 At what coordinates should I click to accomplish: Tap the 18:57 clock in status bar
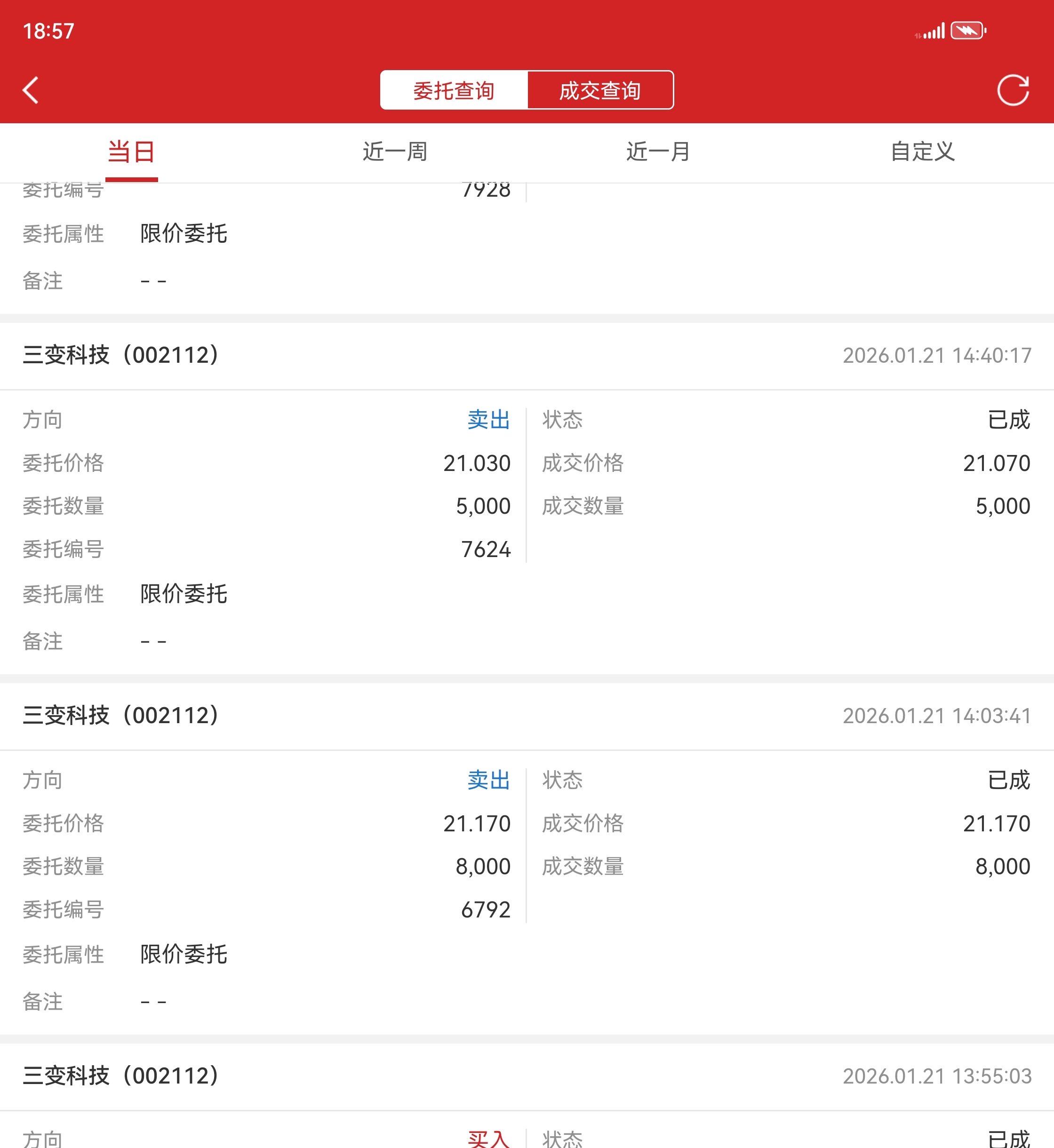tap(48, 31)
